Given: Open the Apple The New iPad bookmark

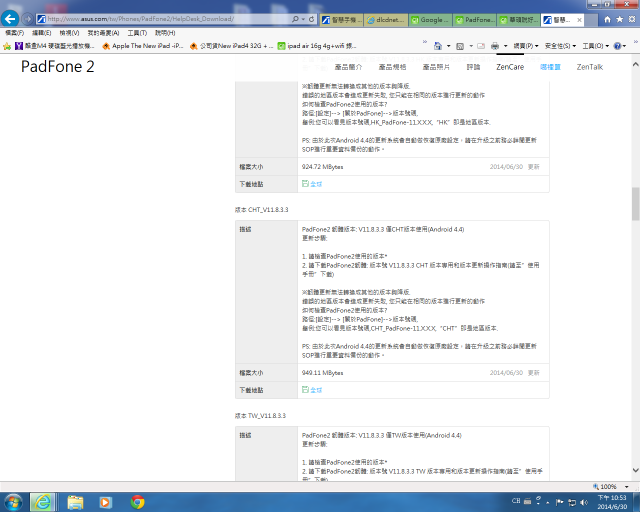Looking at the screenshot, I should pyautogui.click(x=143, y=46).
